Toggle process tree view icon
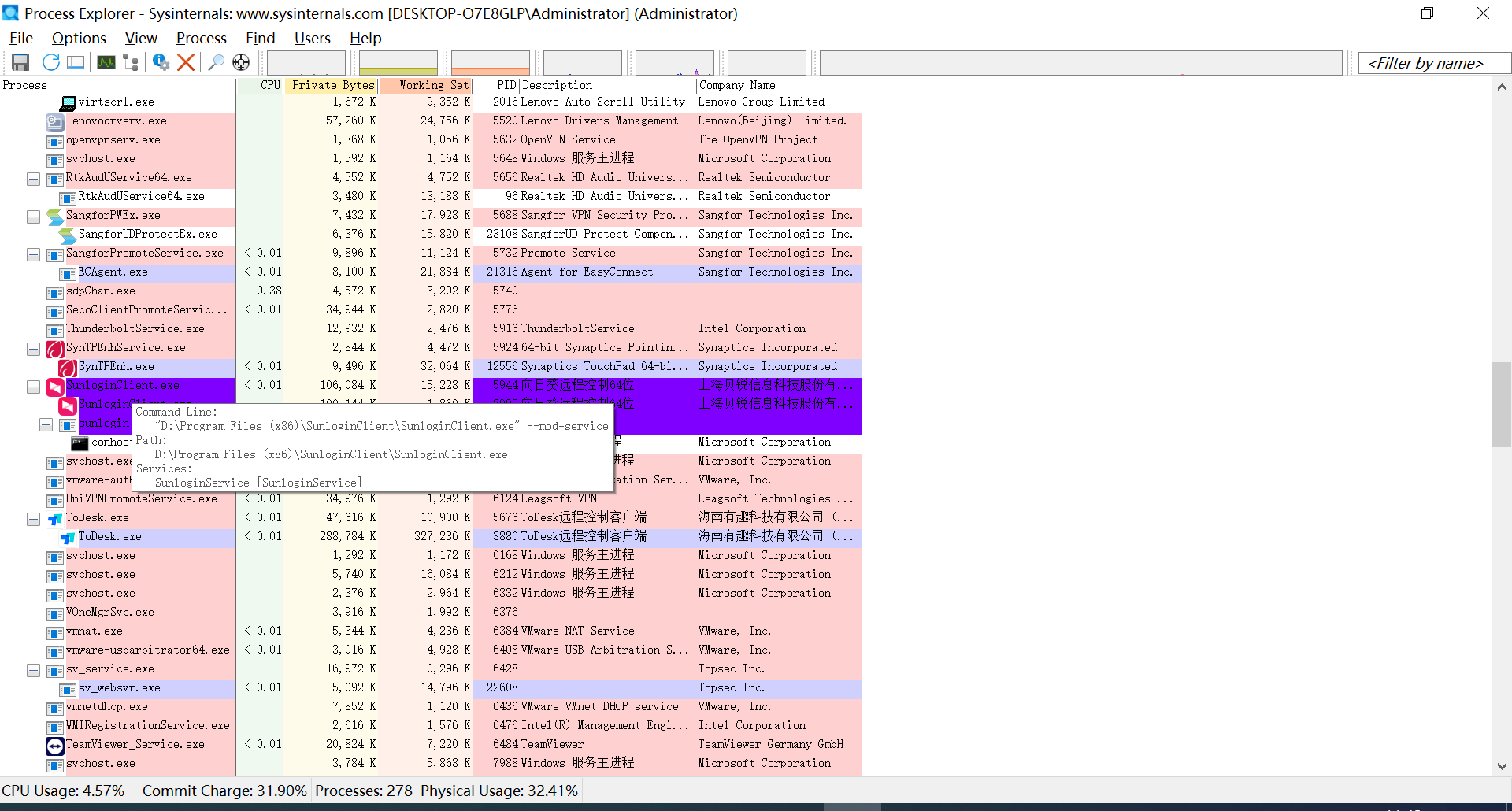The image size is (1512, 811). [x=131, y=62]
